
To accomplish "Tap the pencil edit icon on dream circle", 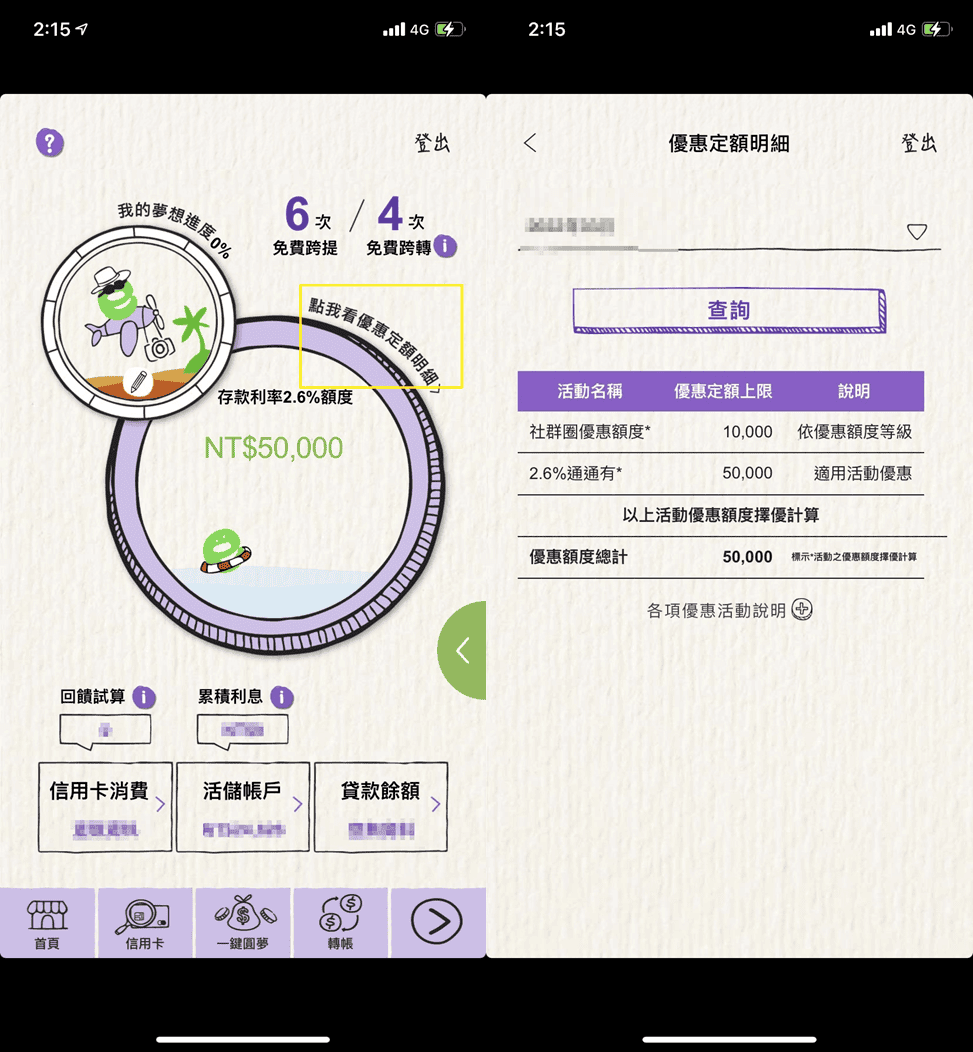I will 138,382.
